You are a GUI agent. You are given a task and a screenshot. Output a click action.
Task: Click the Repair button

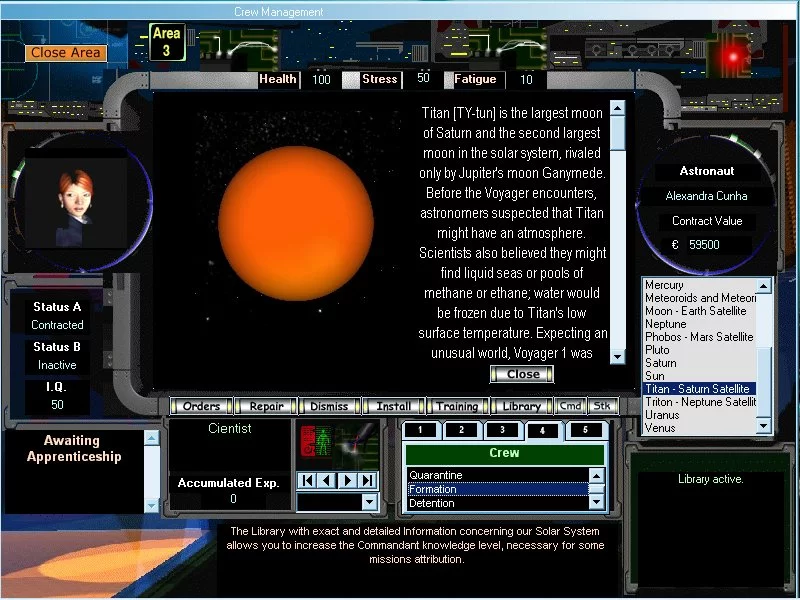point(266,406)
